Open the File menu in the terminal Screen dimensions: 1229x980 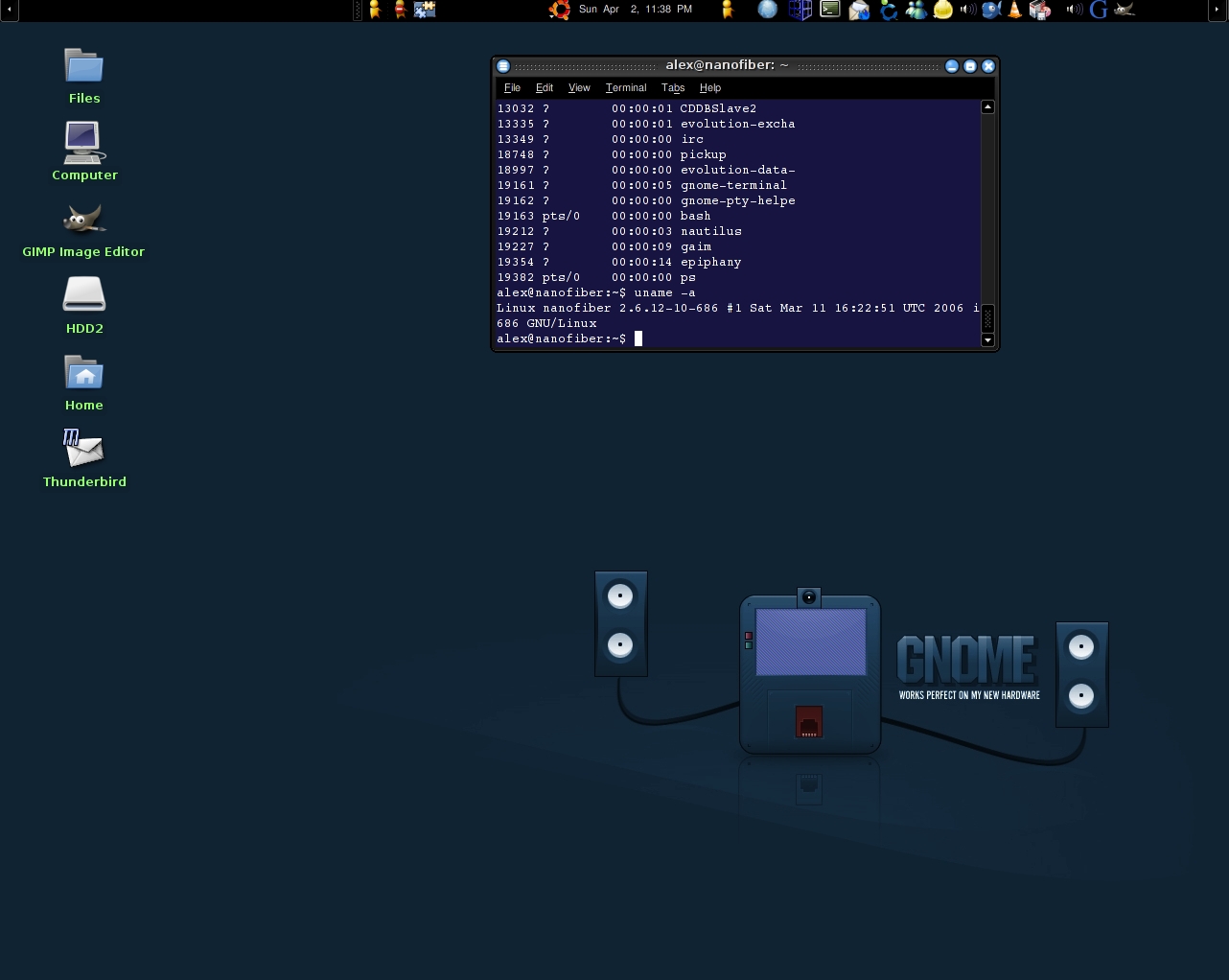pyautogui.click(x=512, y=87)
